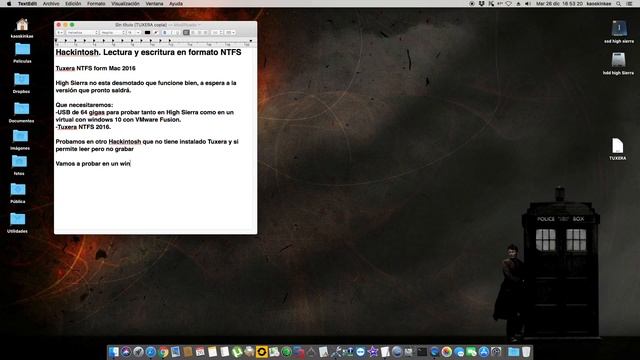Open Spotlight search in menu bar
Viewport: 640px width, 360px height.
click(x=619, y=4)
